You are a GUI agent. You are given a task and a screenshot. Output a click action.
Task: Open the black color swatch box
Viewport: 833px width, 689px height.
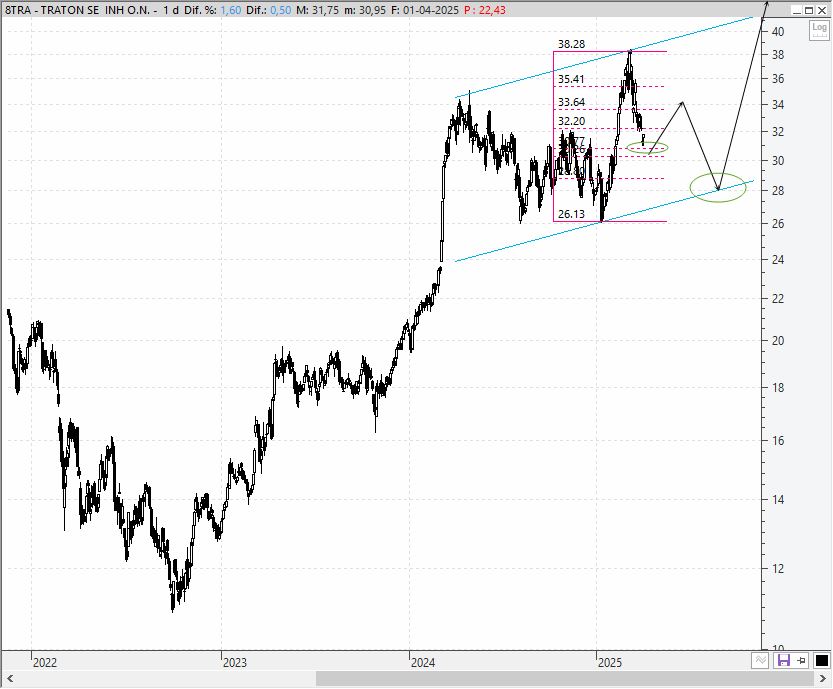coord(821,661)
